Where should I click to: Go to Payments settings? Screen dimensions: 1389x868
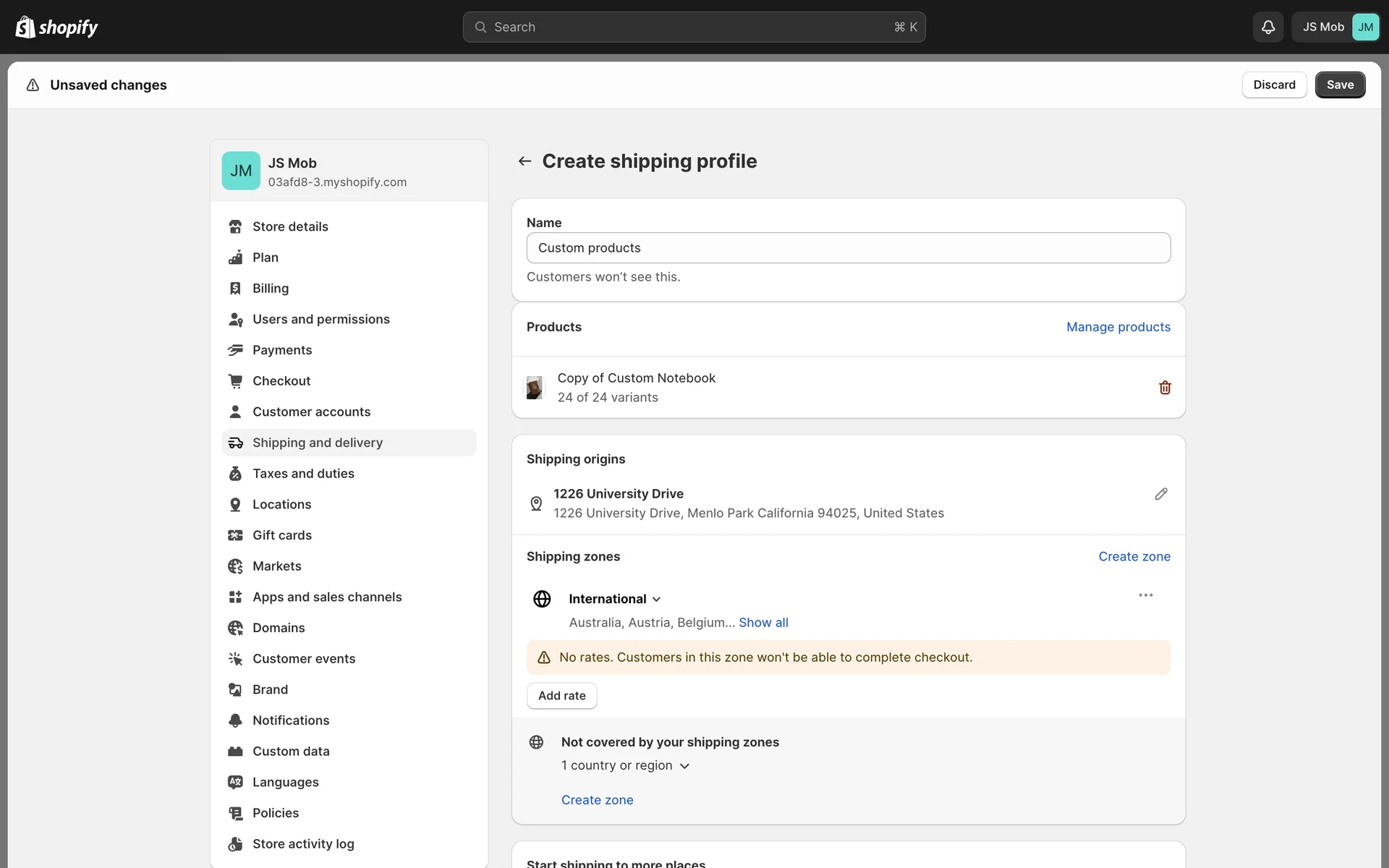point(282,350)
